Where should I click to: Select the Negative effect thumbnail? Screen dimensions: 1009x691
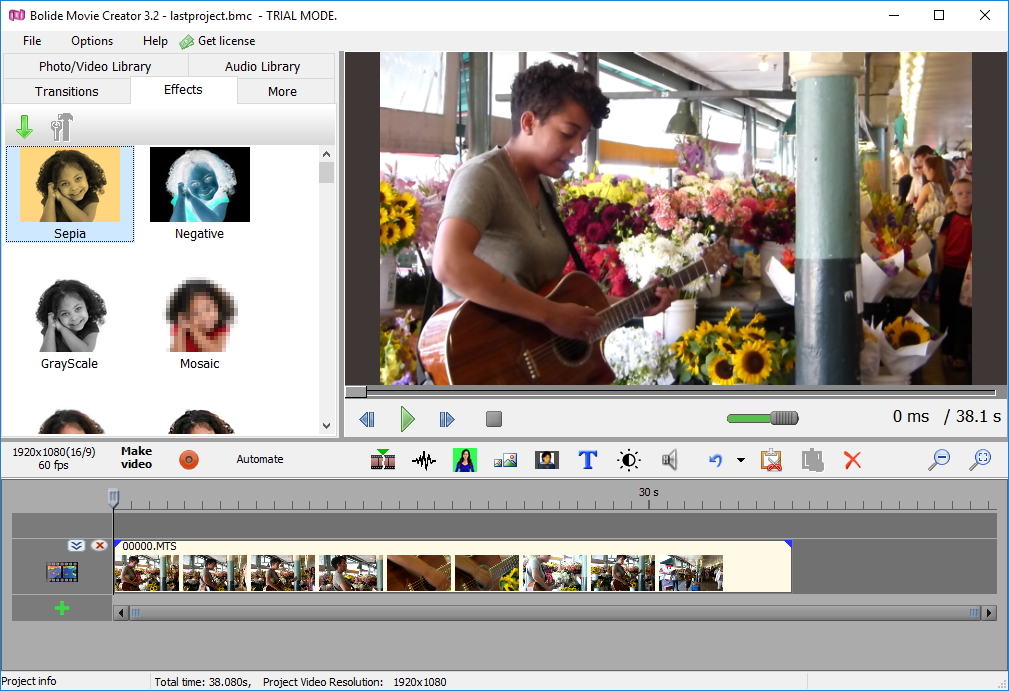[x=199, y=194]
